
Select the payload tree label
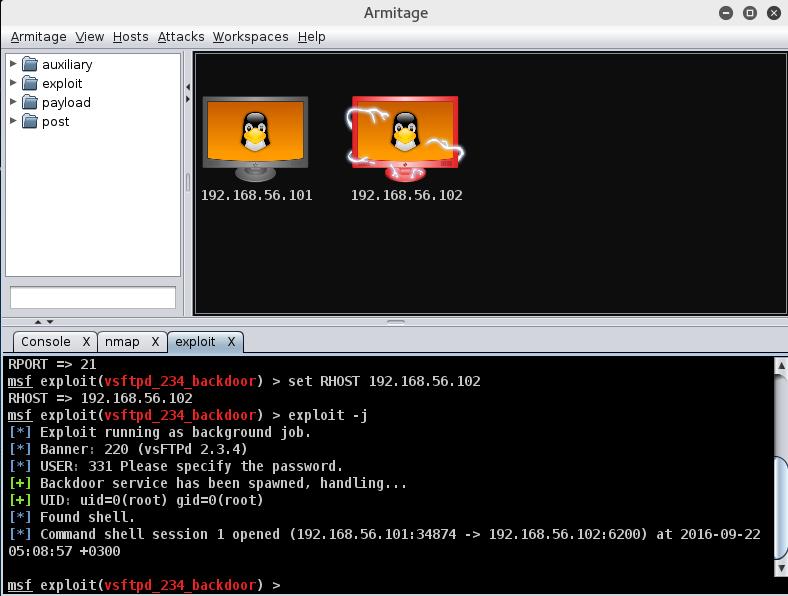(x=66, y=103)
